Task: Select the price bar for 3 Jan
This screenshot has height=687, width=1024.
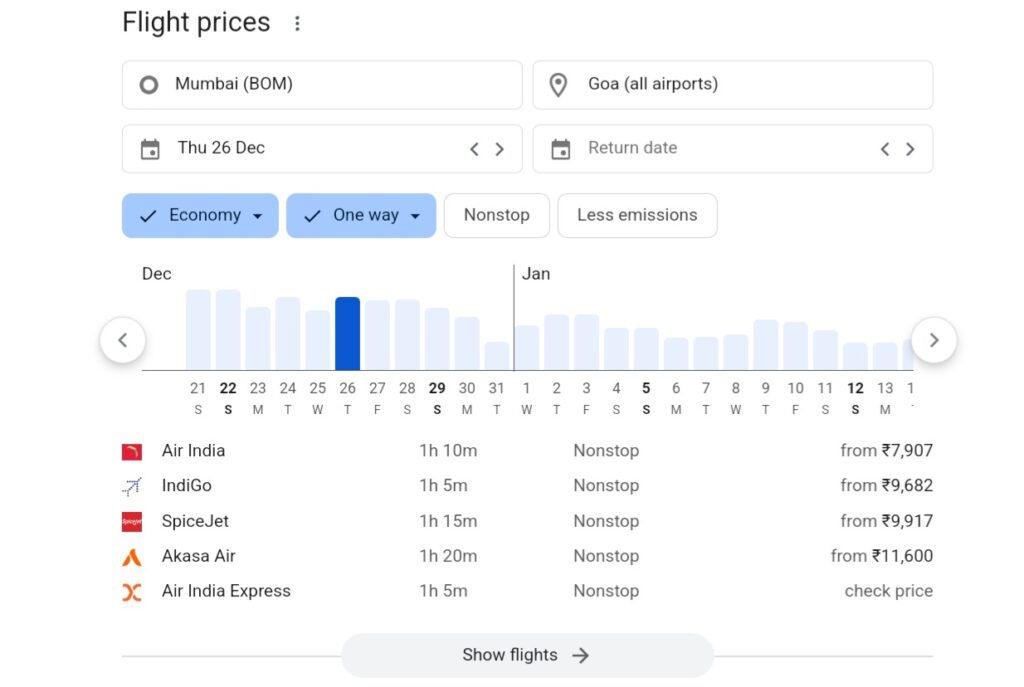Action: tap(586, 343)
